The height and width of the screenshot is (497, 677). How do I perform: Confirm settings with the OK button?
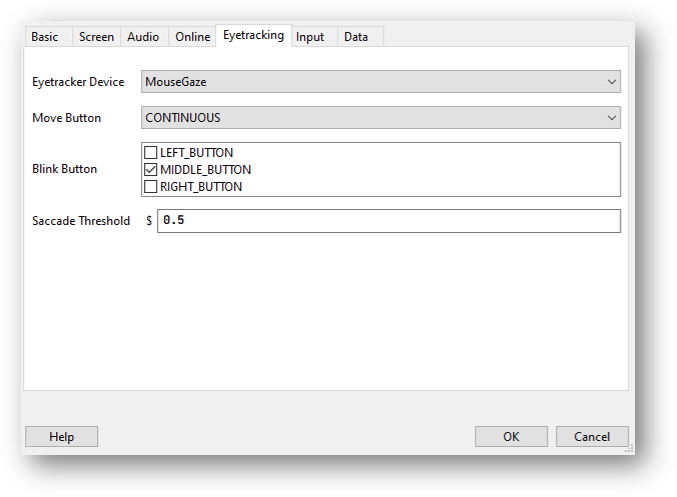pos(511,437)
